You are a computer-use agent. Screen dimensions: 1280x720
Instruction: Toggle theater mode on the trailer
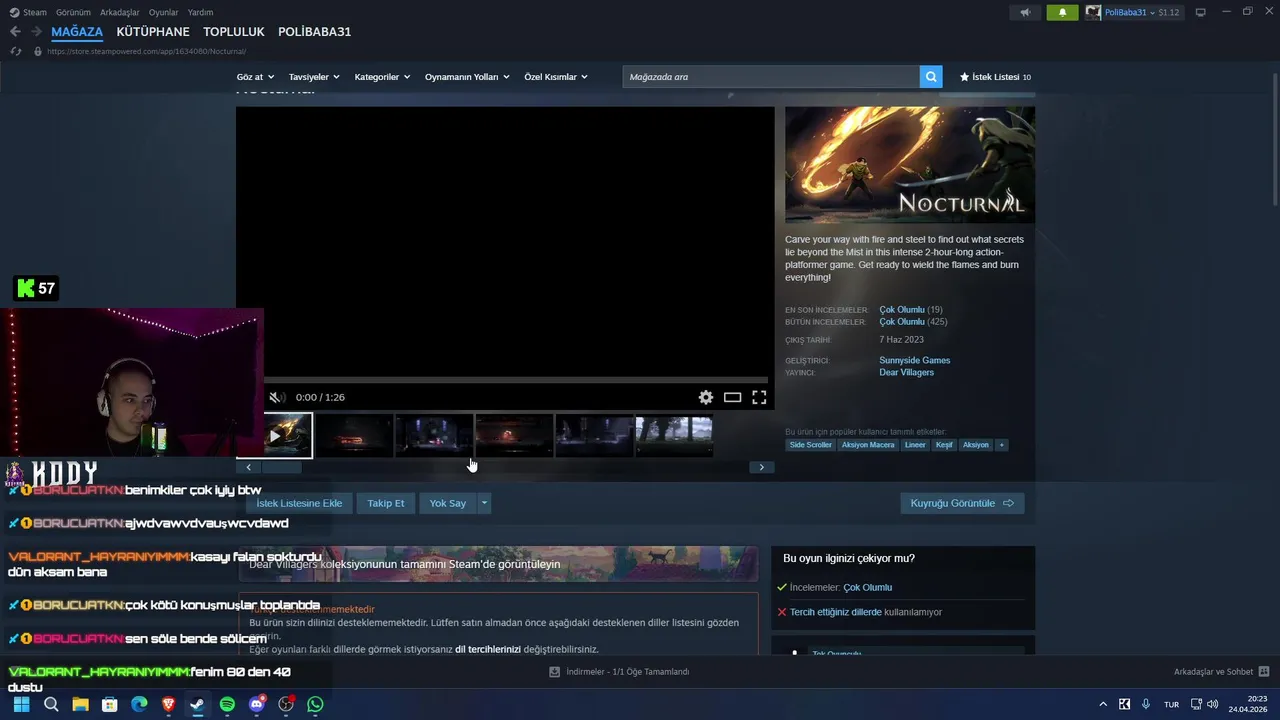tap(732, 397)
